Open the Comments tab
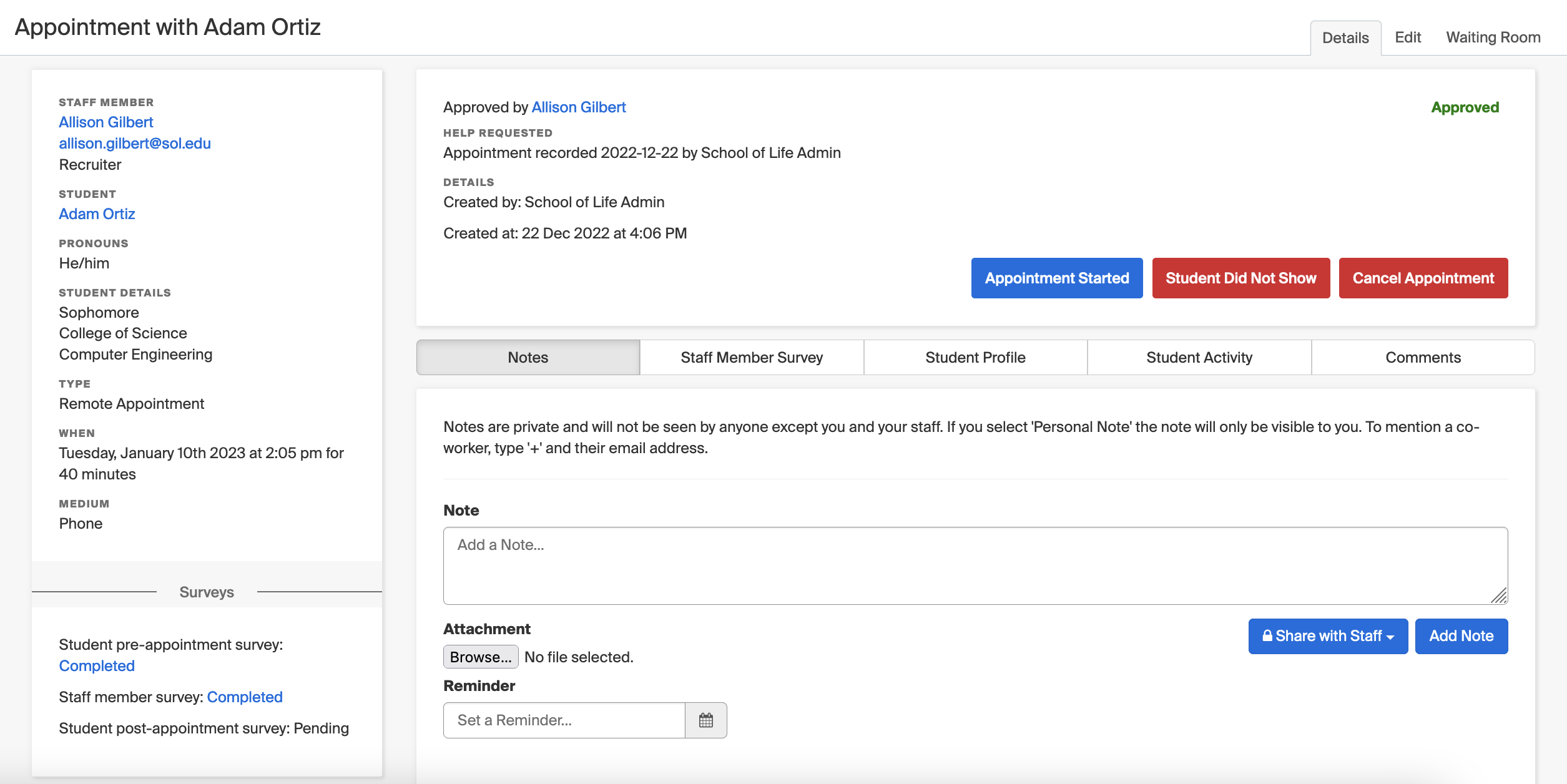 pos(1423,357)
